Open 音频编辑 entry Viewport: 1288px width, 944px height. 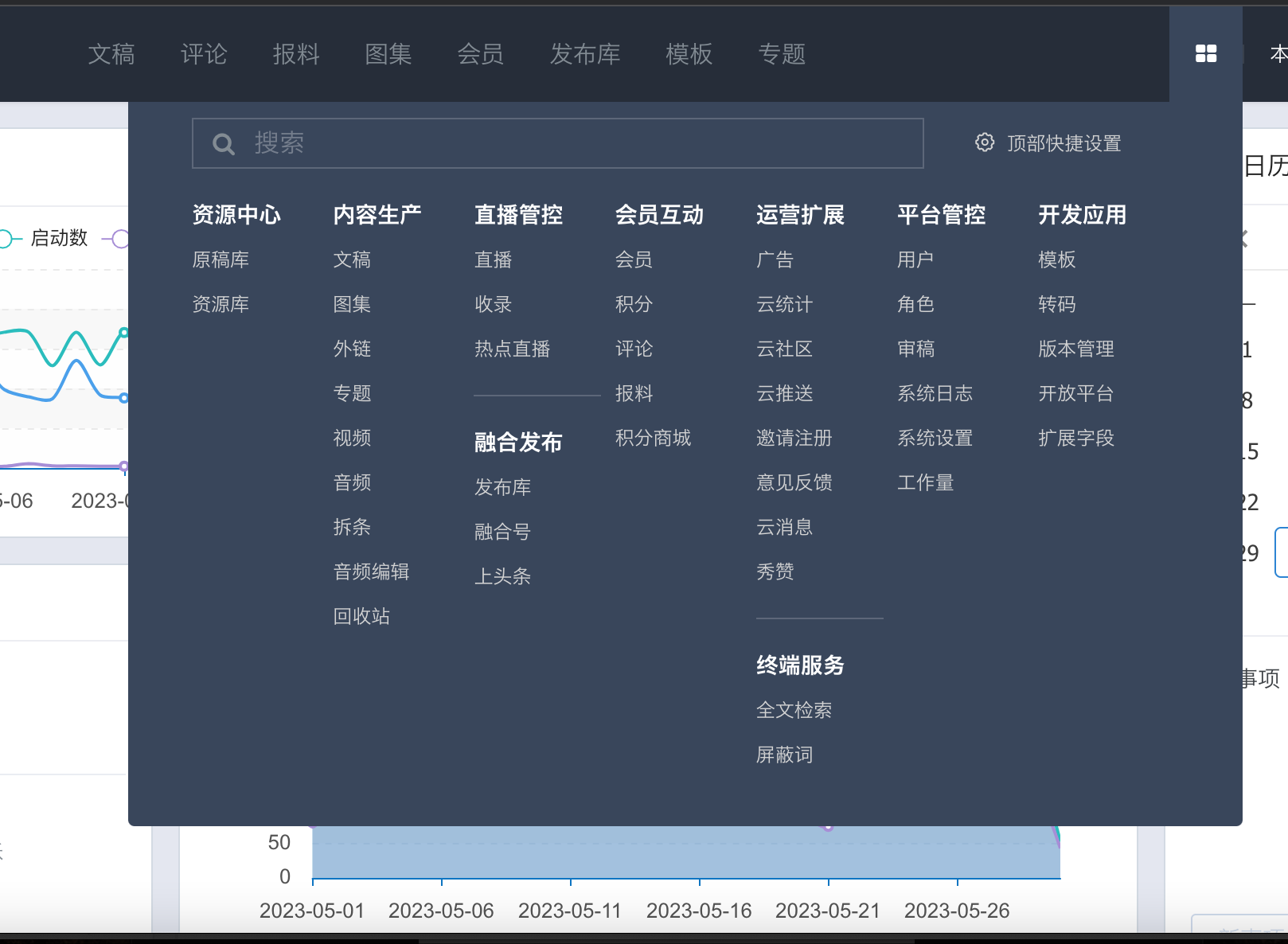coord(371,571)
